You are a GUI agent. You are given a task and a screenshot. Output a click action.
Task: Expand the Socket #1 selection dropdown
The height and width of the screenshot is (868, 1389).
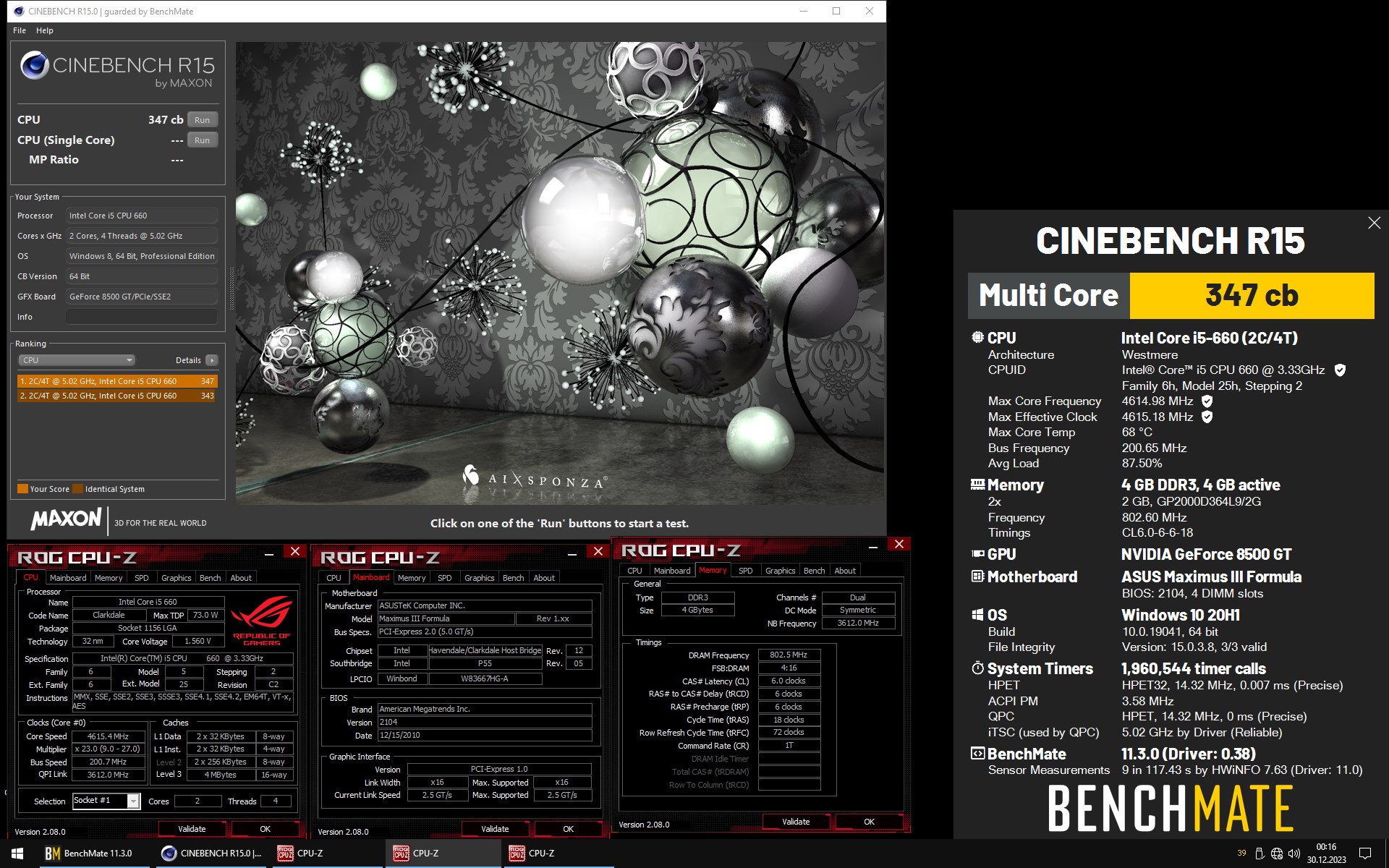(x=133, y=801)
